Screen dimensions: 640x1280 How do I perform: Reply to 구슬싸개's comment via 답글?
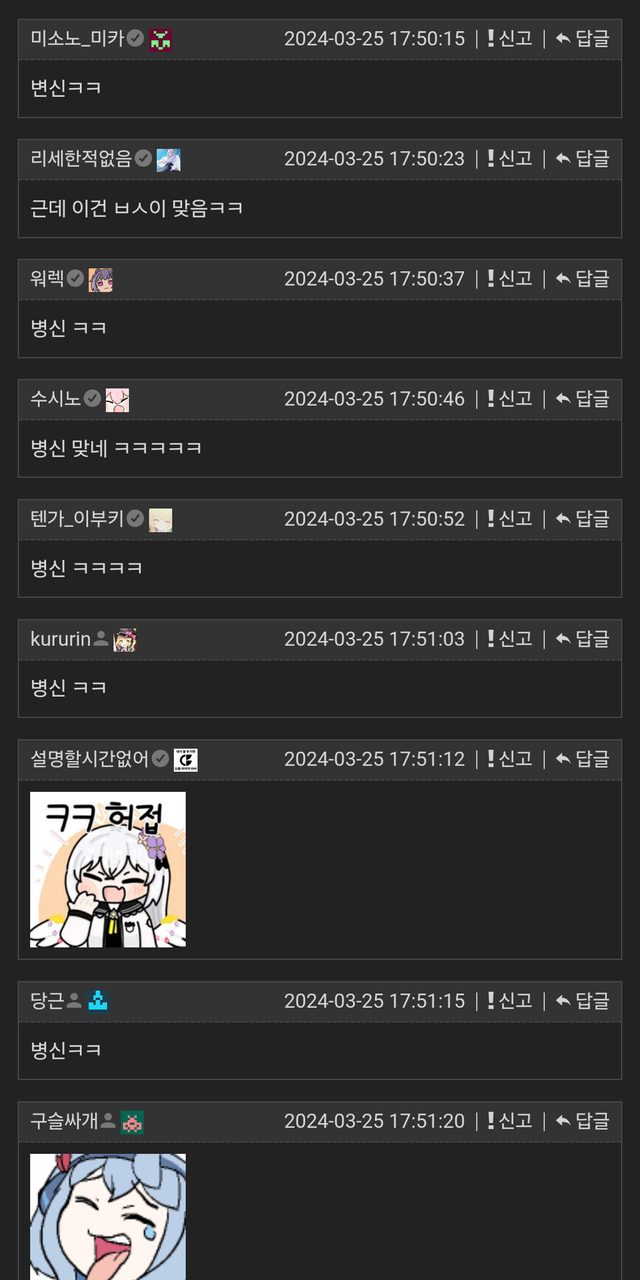[583, 1121]
